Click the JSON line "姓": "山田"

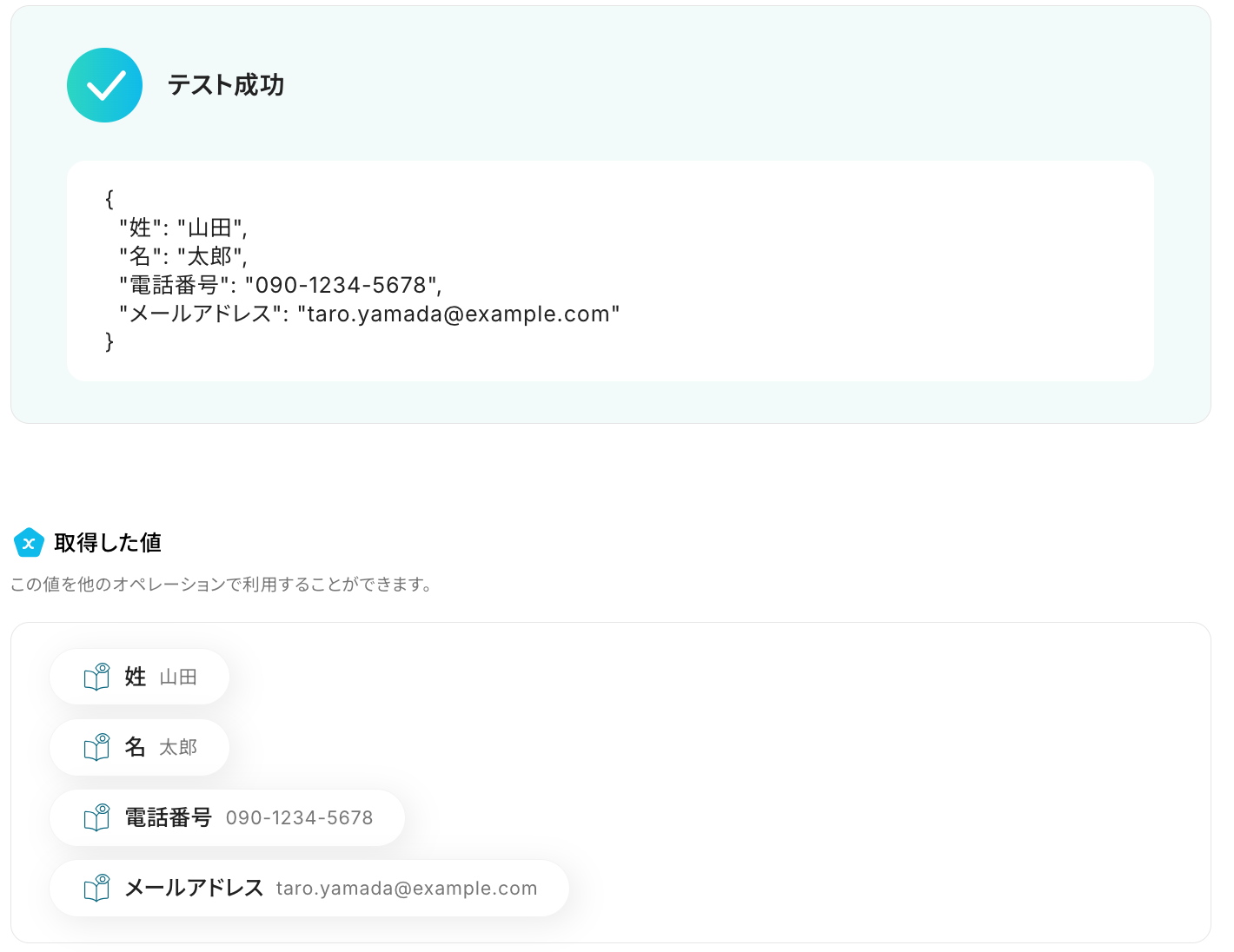pyautogui.click(x=183, y=228)
